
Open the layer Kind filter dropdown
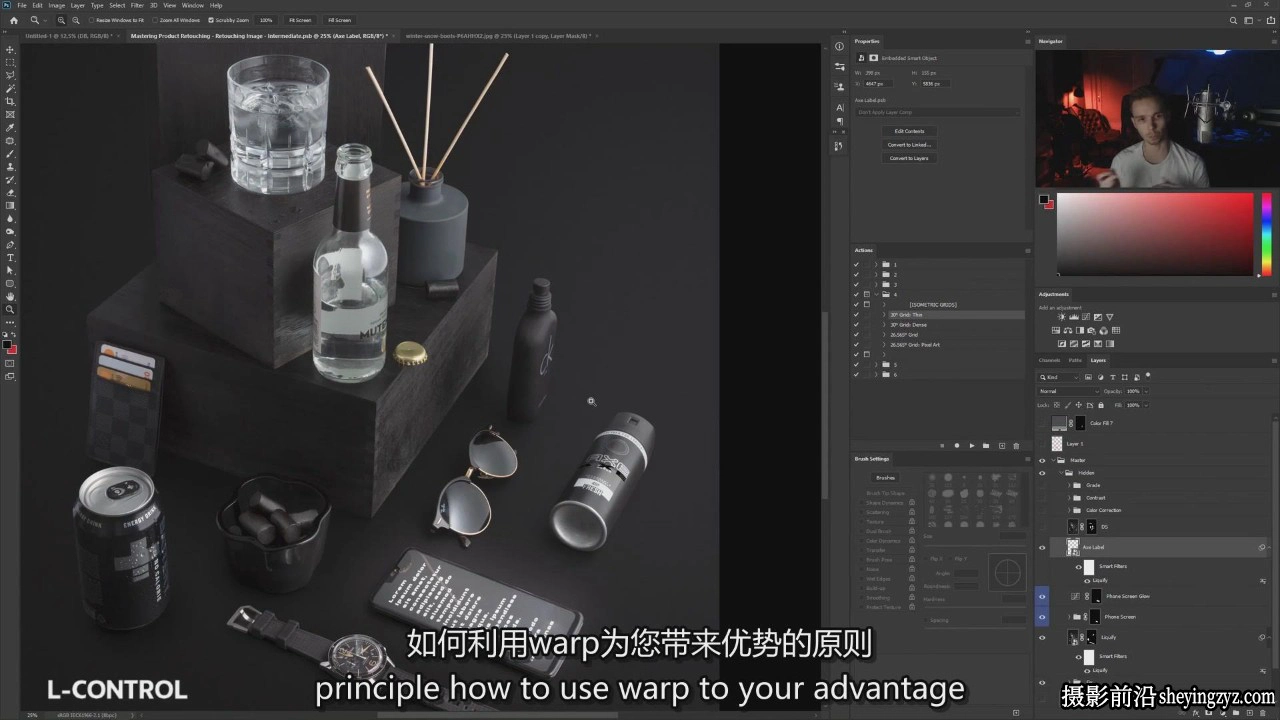(x=1059, y=377)
